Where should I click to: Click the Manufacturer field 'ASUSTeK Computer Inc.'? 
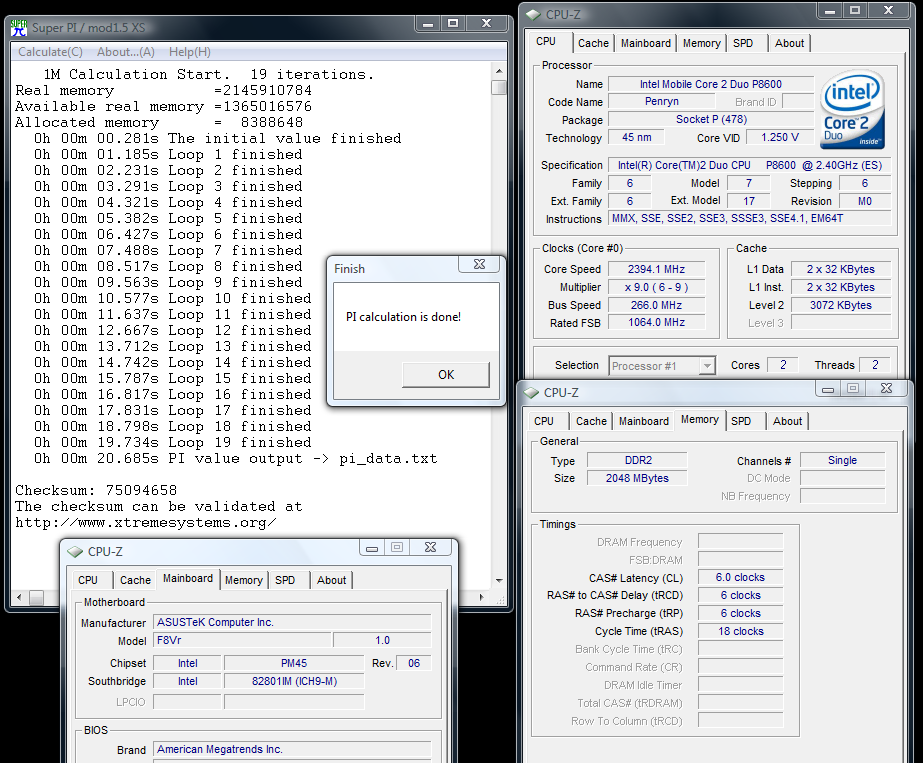tap(293, 622)
